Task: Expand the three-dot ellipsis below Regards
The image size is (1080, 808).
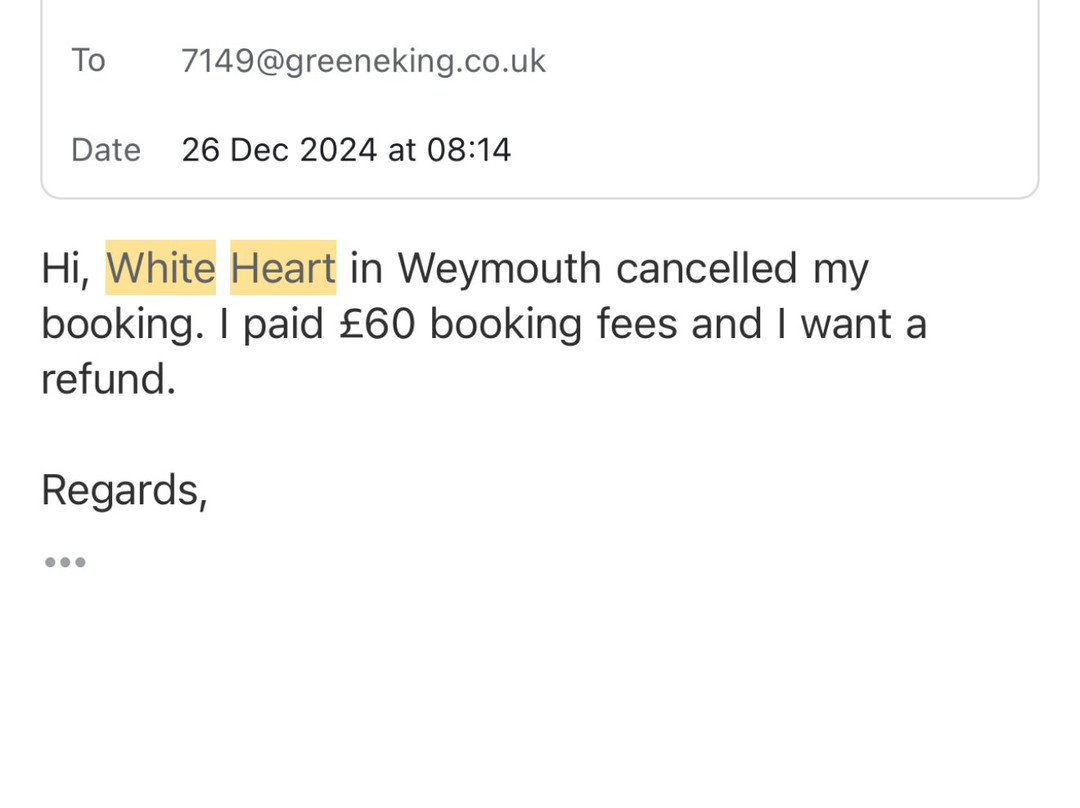Action: [x=65, y=562]
